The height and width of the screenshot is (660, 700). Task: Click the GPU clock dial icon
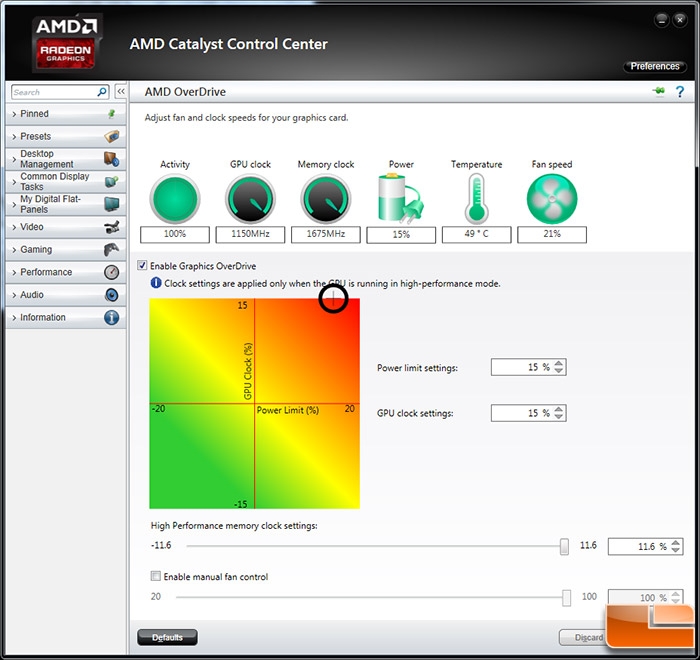click(250, 199)
